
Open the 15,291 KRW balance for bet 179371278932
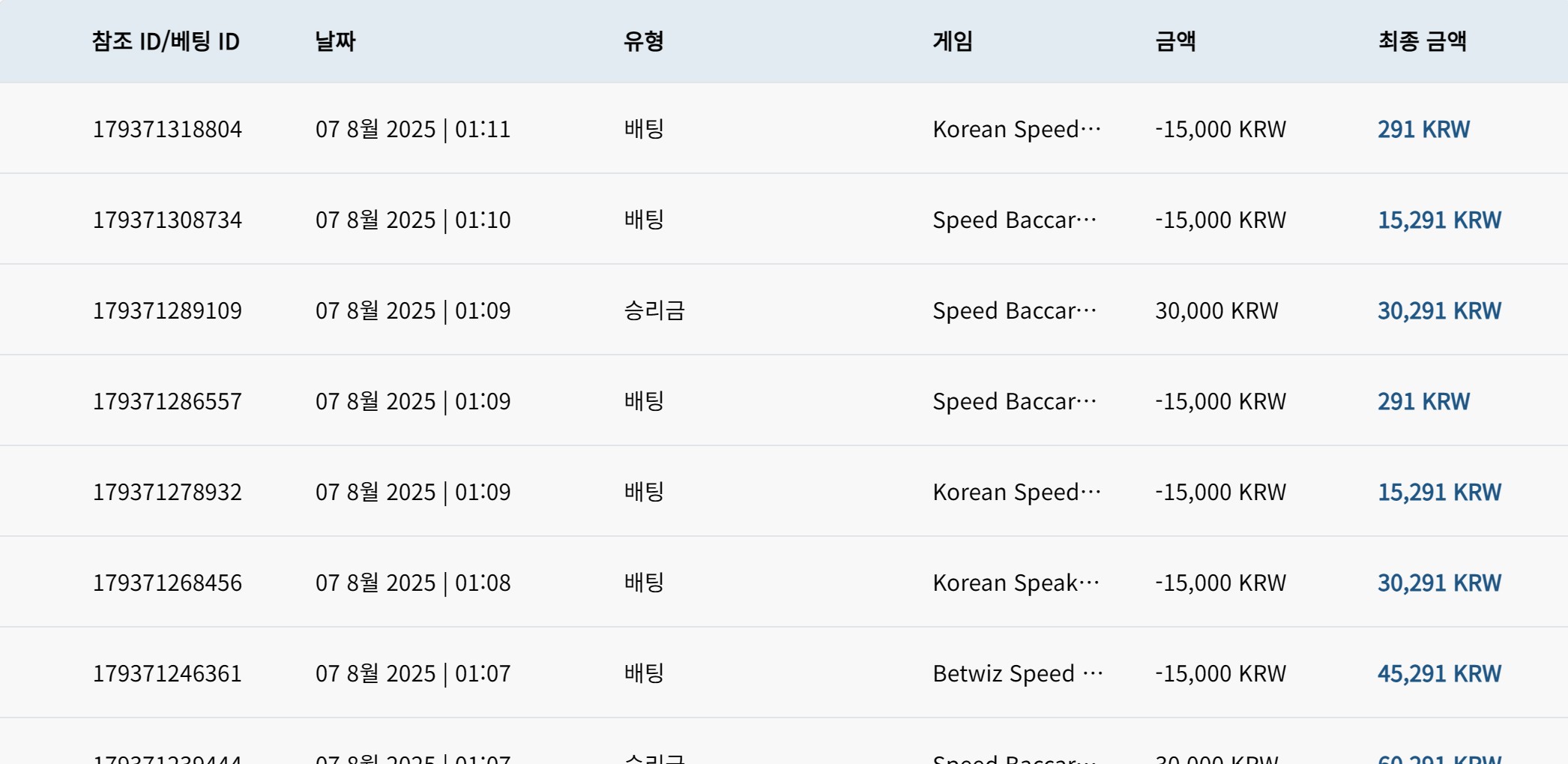pos(1439,492)
